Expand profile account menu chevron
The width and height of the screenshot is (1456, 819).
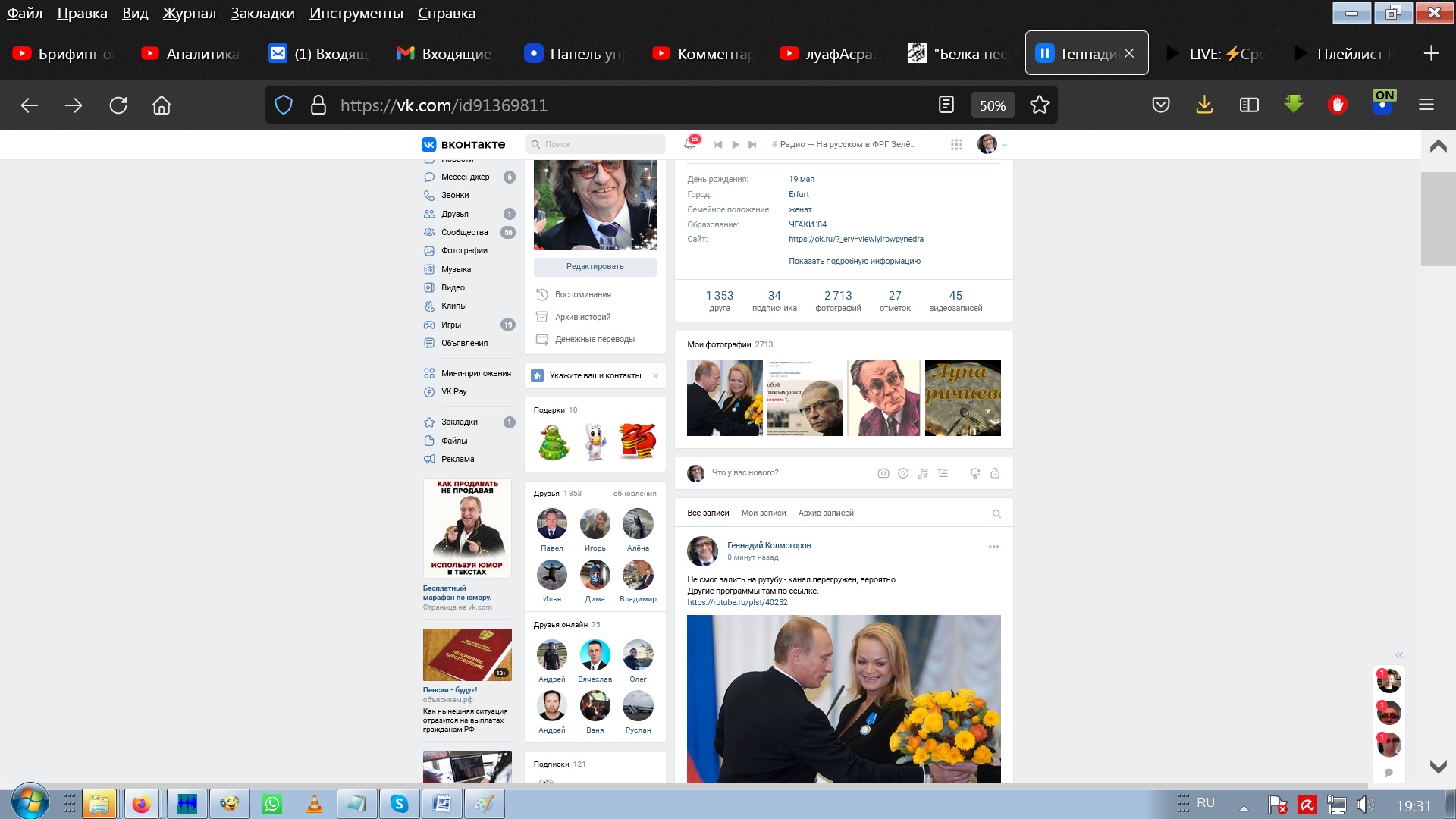coord(1005,145)
